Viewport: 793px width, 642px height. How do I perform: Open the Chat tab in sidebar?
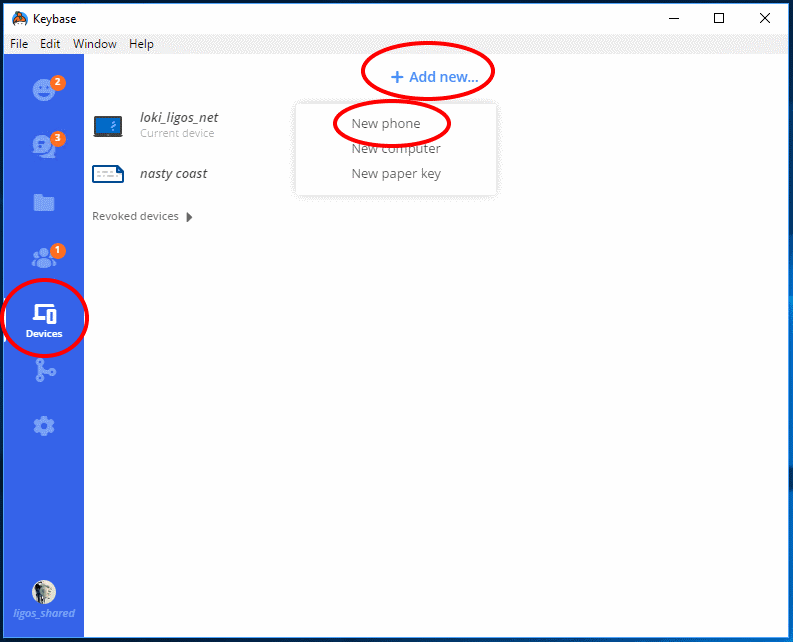[44, 146]
